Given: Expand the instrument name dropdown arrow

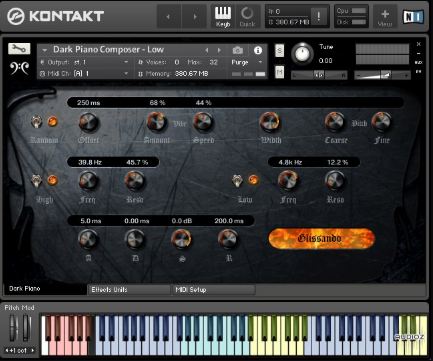Looking at the screenshot, I should tap(45, 50).
